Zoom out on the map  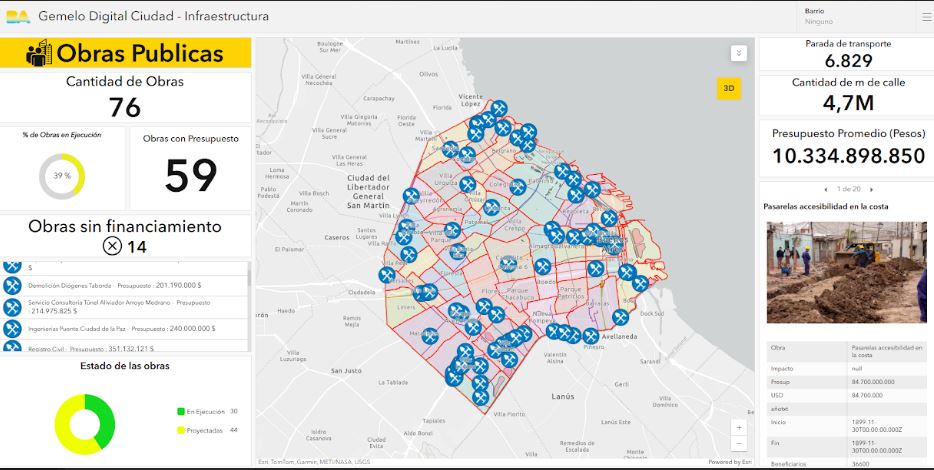click(x=739, y=443)
